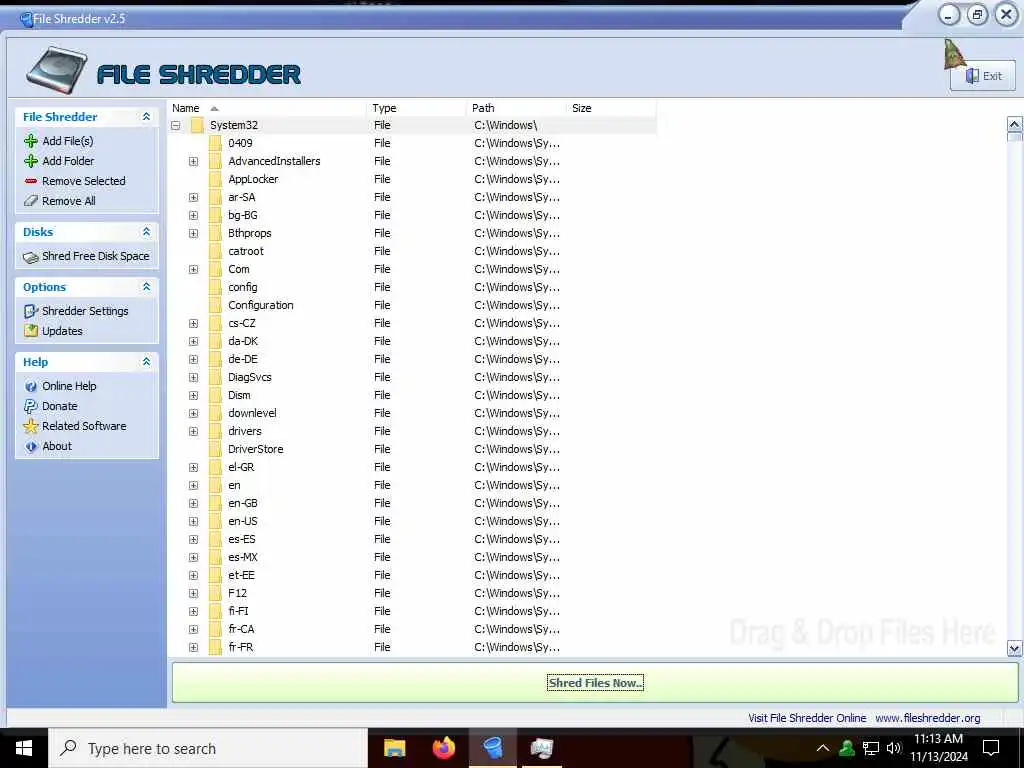The height and width of the screenshot is (768, 1024).
Task: Click the volume speaker tray icon
Action: 893,748
